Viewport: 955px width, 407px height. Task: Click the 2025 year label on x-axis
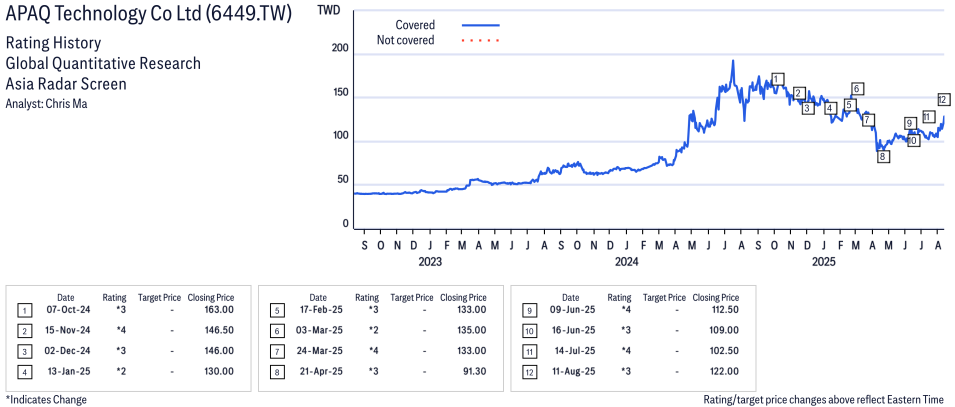[824, 262]
